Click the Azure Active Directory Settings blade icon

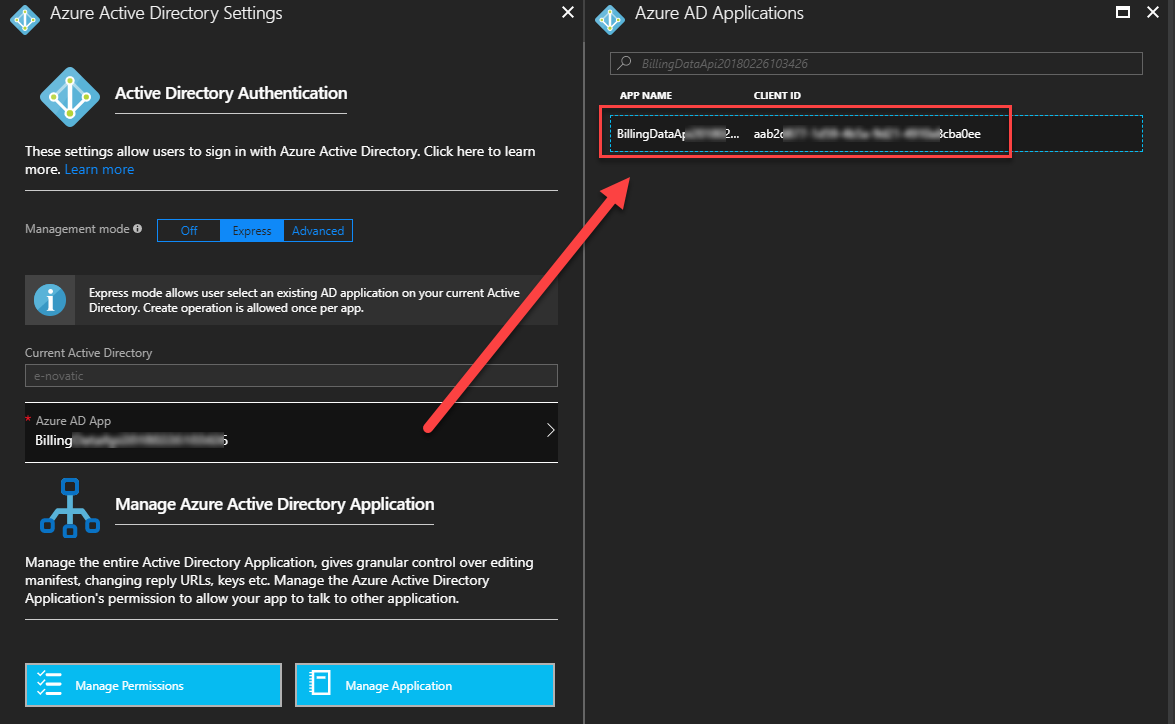(x=25, y=19)
